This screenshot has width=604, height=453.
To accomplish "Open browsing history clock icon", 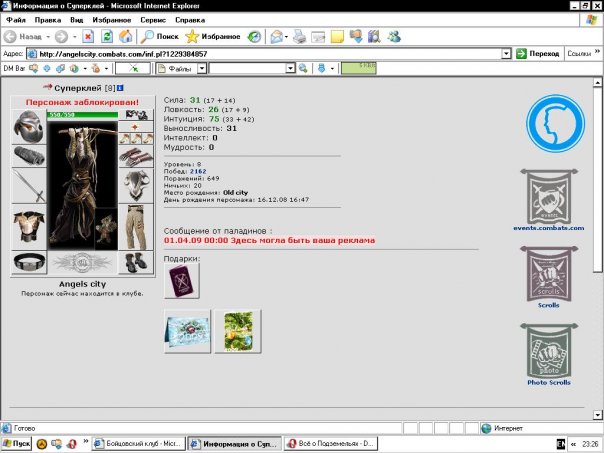I will (254, 37).
